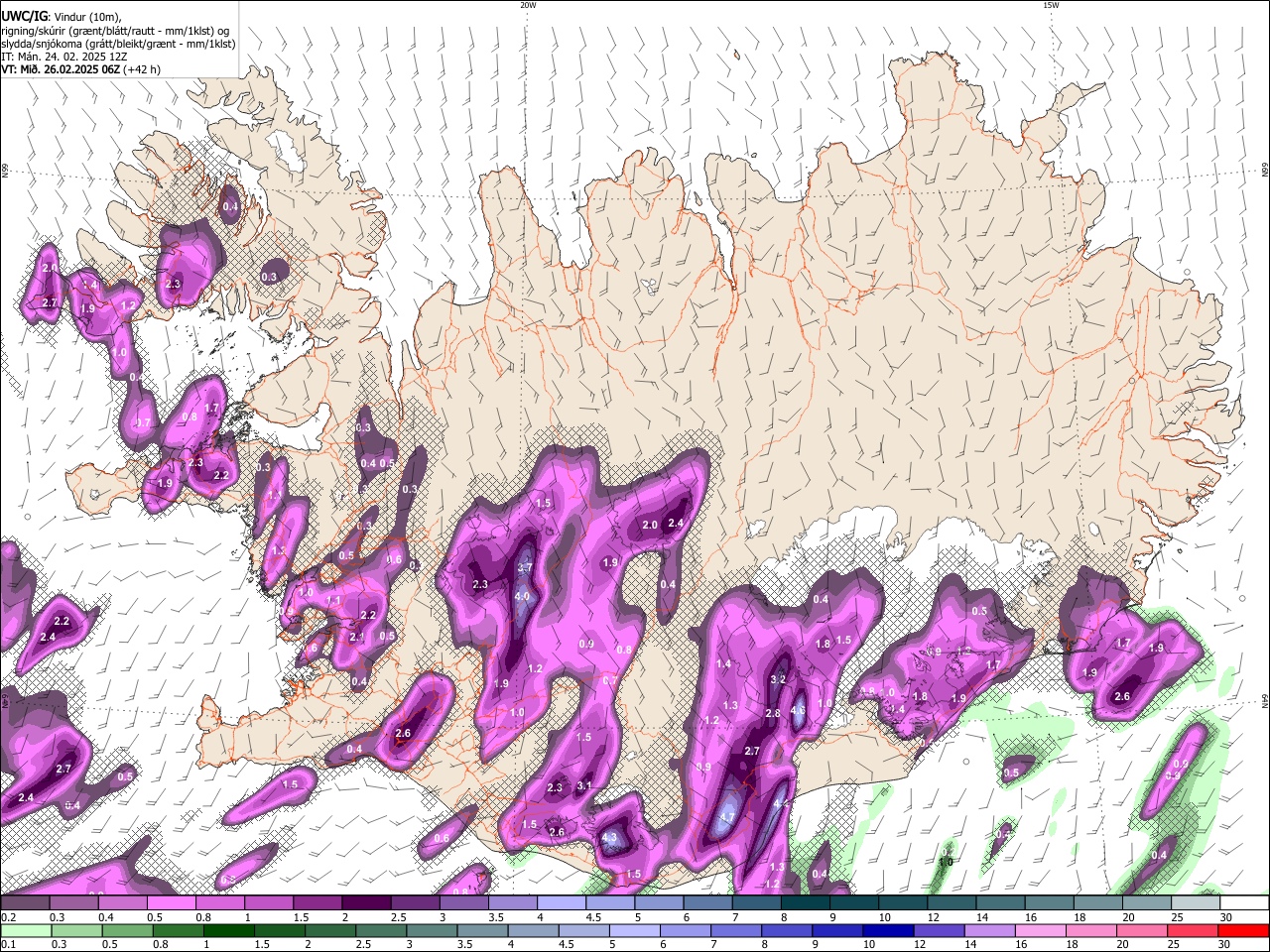The height and width of the screenshot is (952, 1270).
Task: Click the 4.7 precipitation value on the map
Action: pos(726,817)
